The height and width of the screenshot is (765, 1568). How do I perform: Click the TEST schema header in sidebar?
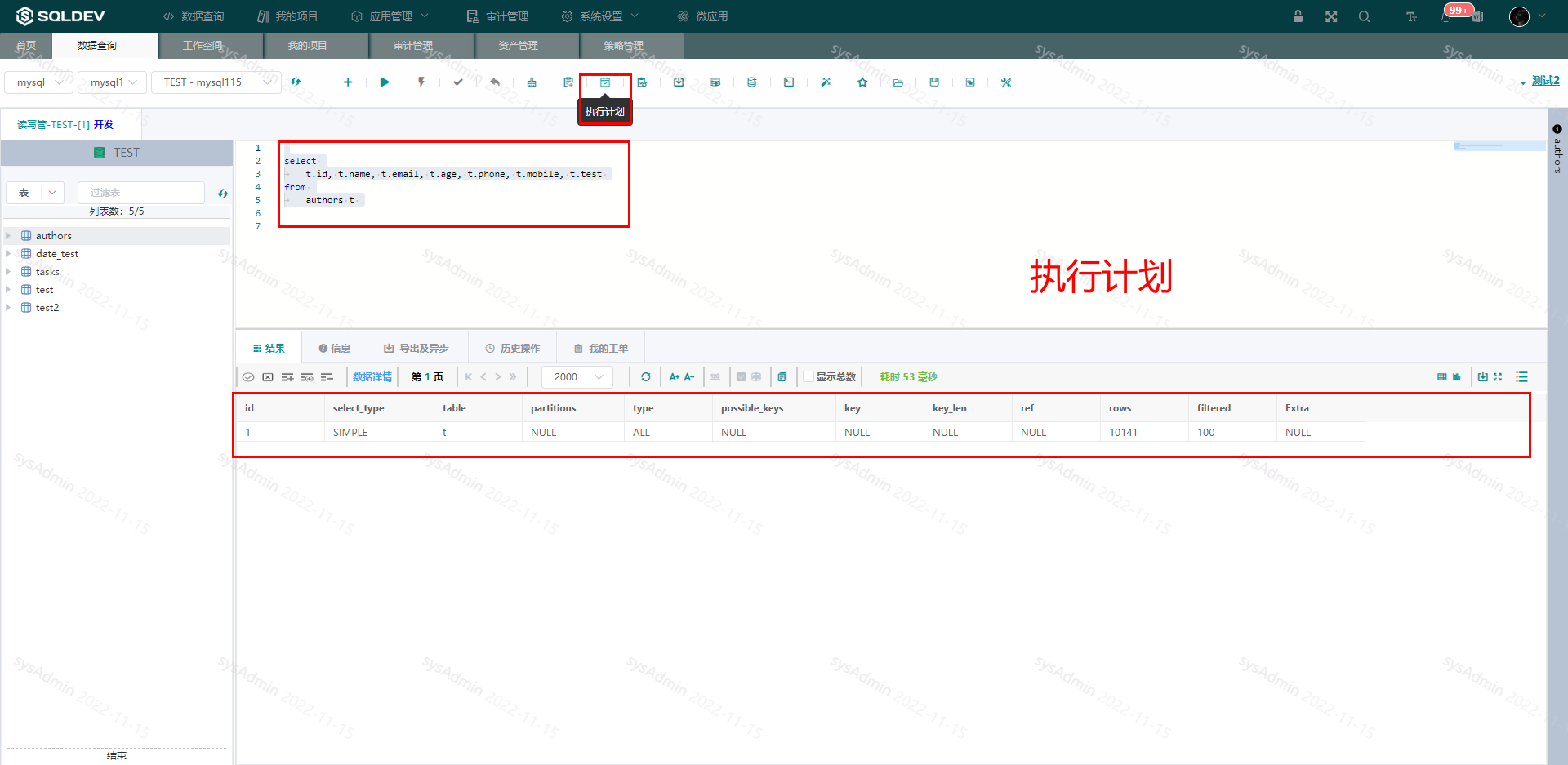click(x=117, y=153)
